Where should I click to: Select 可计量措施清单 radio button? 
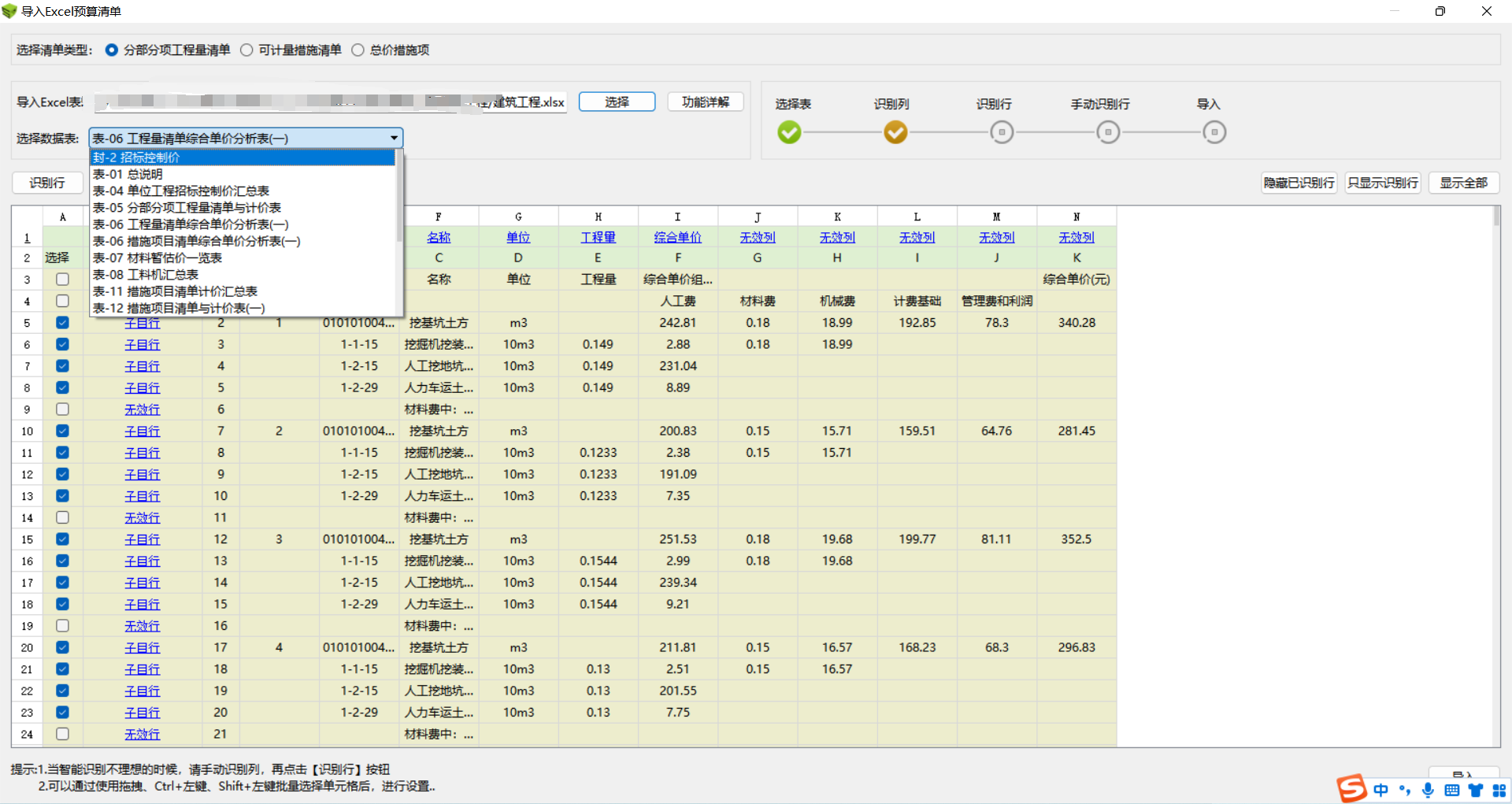pyautogui.click(x=246, y=50)
